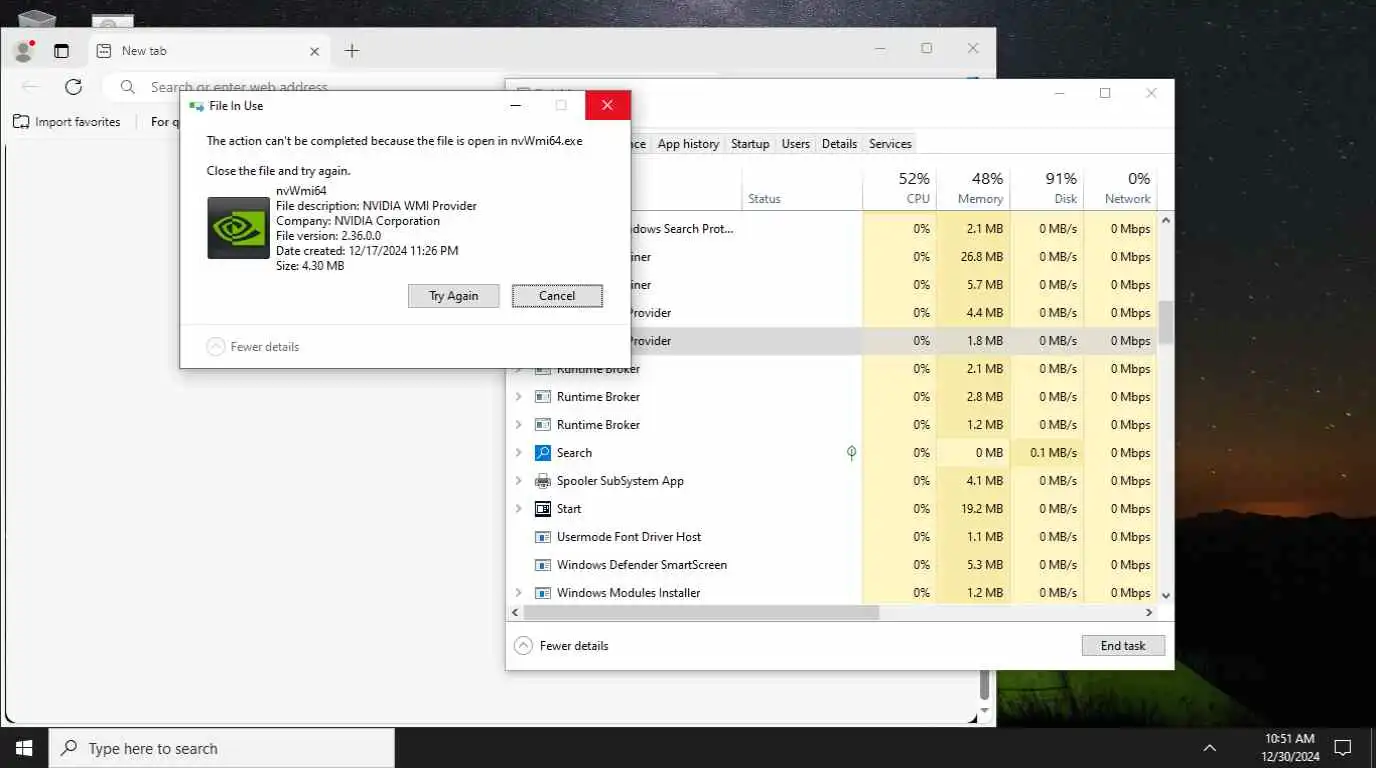Expand the Spooler SubSystem App group

(518, 481)
